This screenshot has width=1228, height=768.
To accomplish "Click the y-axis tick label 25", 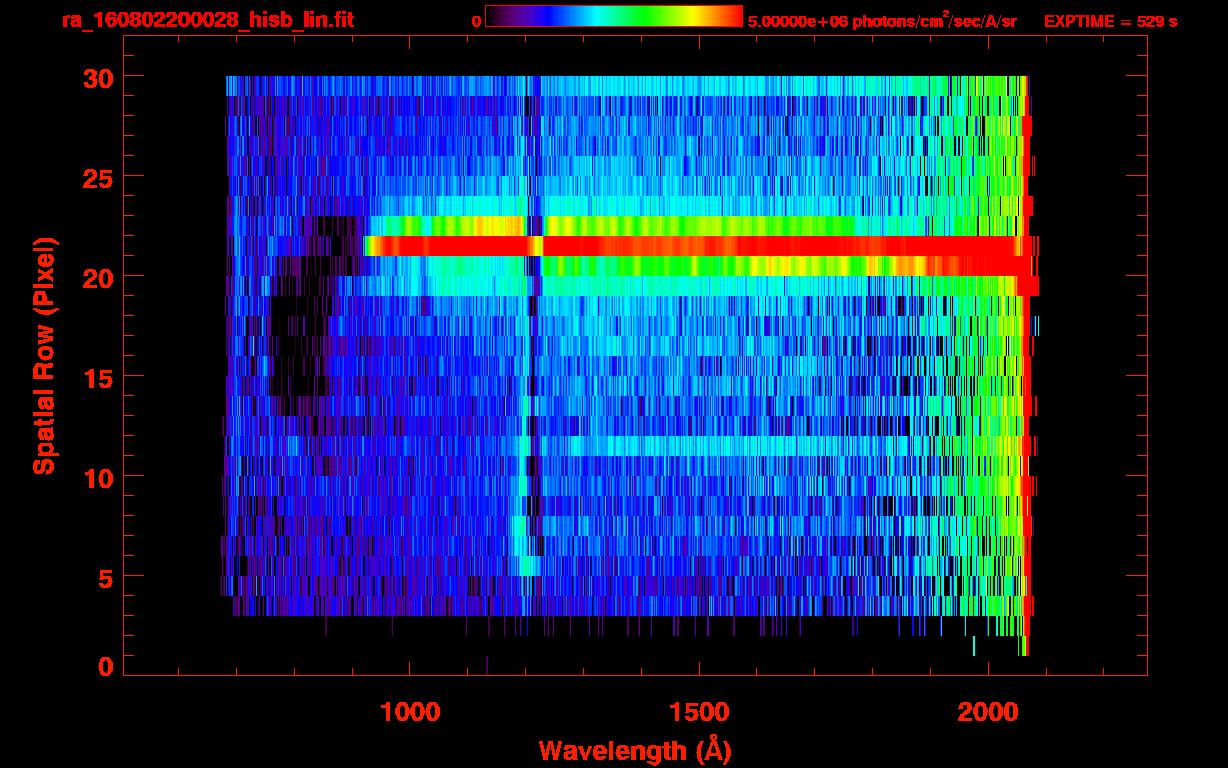I will [x=96, y=177].
